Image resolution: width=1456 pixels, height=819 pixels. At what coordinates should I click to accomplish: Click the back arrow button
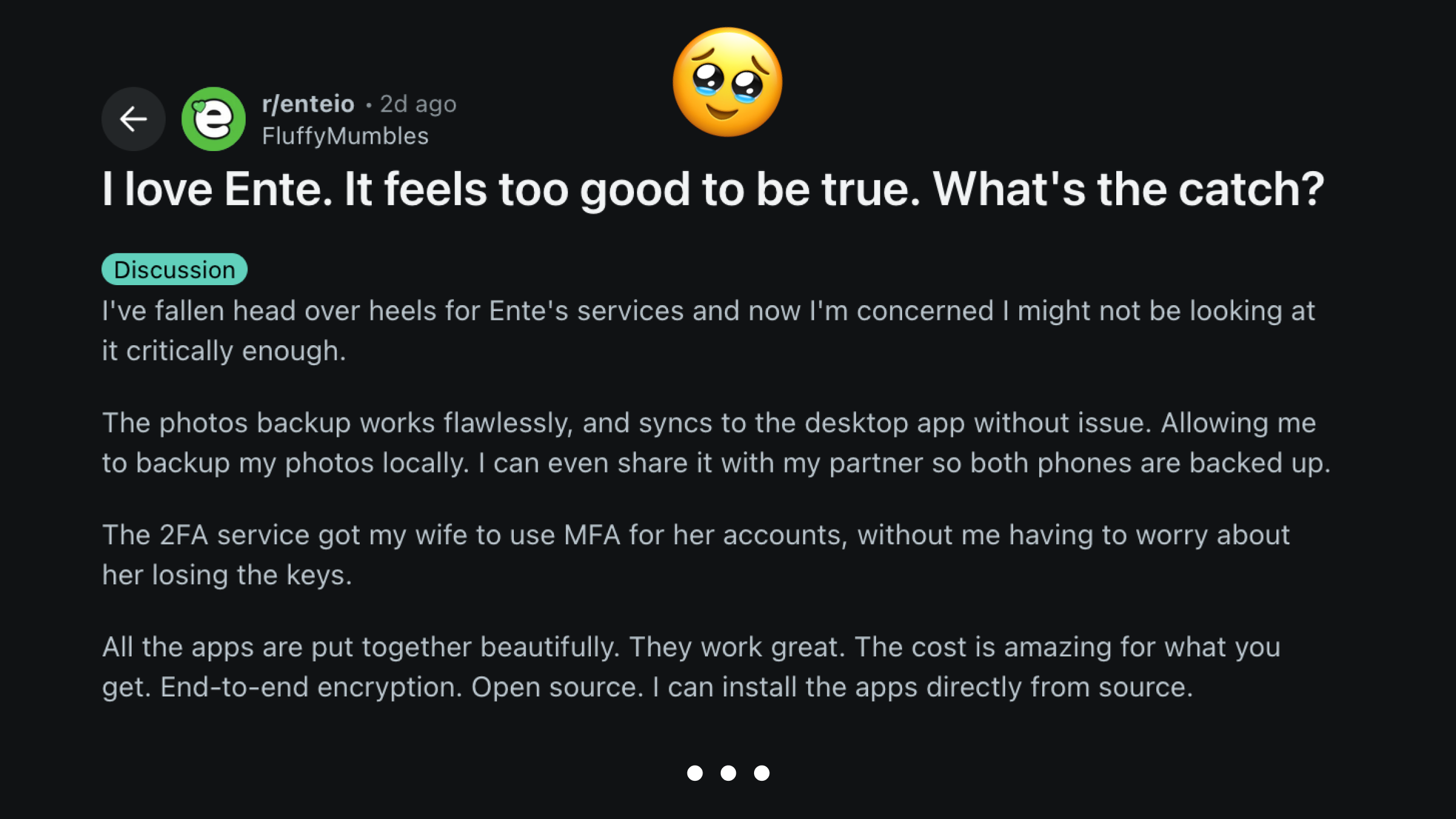pyautogui.click(x=133, y=119)
